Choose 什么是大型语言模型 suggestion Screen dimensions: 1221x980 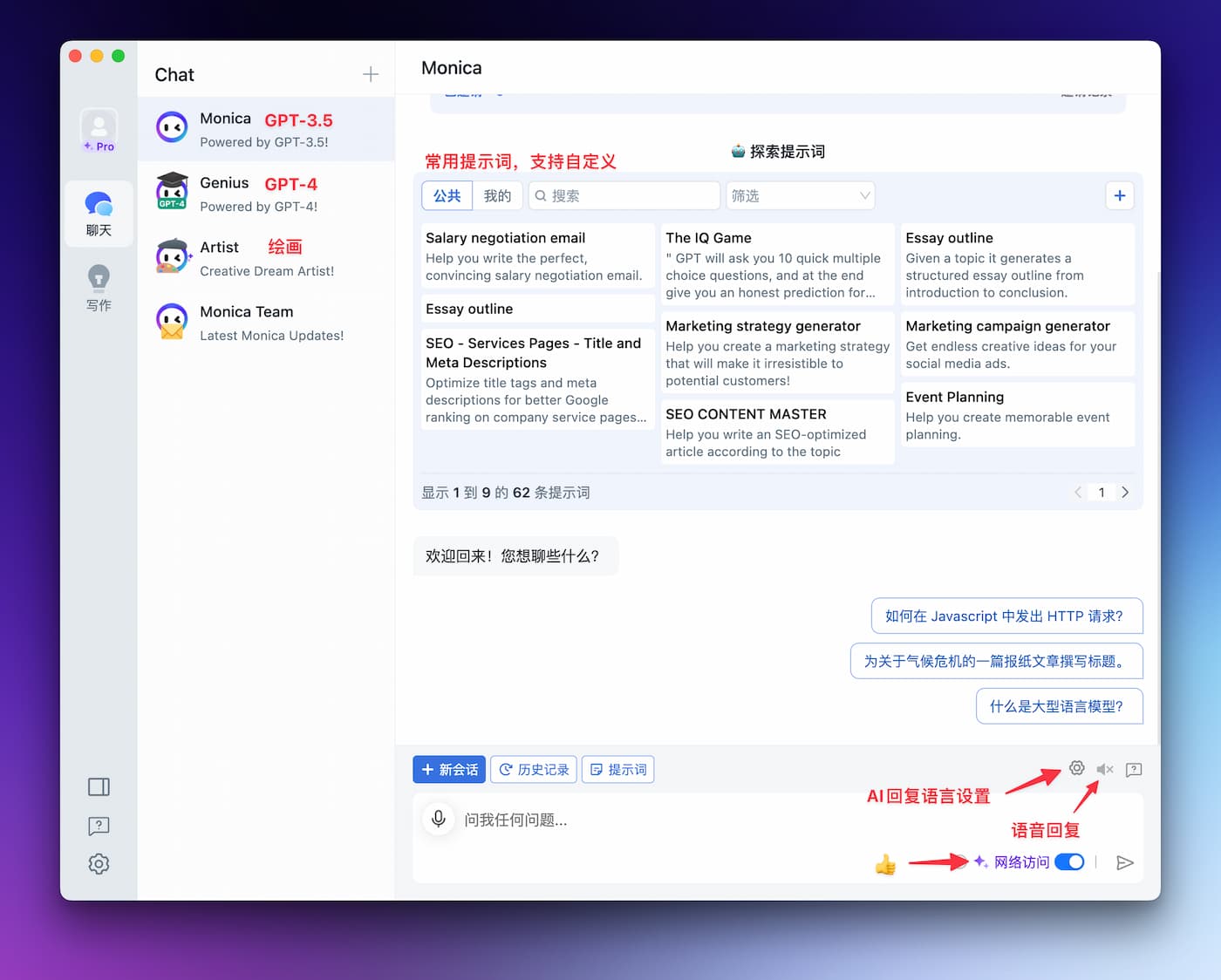point(1059,706)
